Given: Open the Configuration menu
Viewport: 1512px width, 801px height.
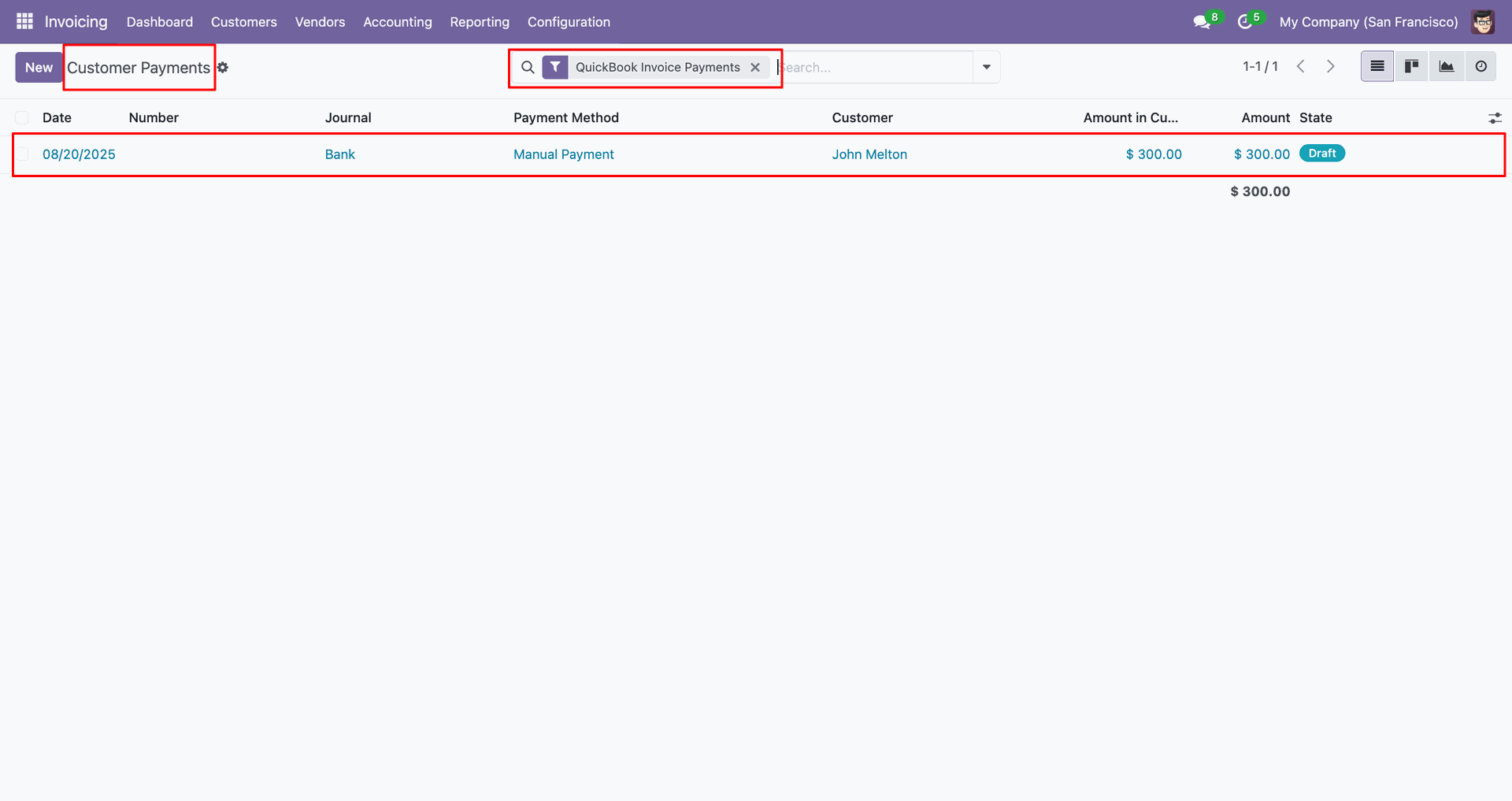Looking at the screenshot, I should click(x=569, y=22).
